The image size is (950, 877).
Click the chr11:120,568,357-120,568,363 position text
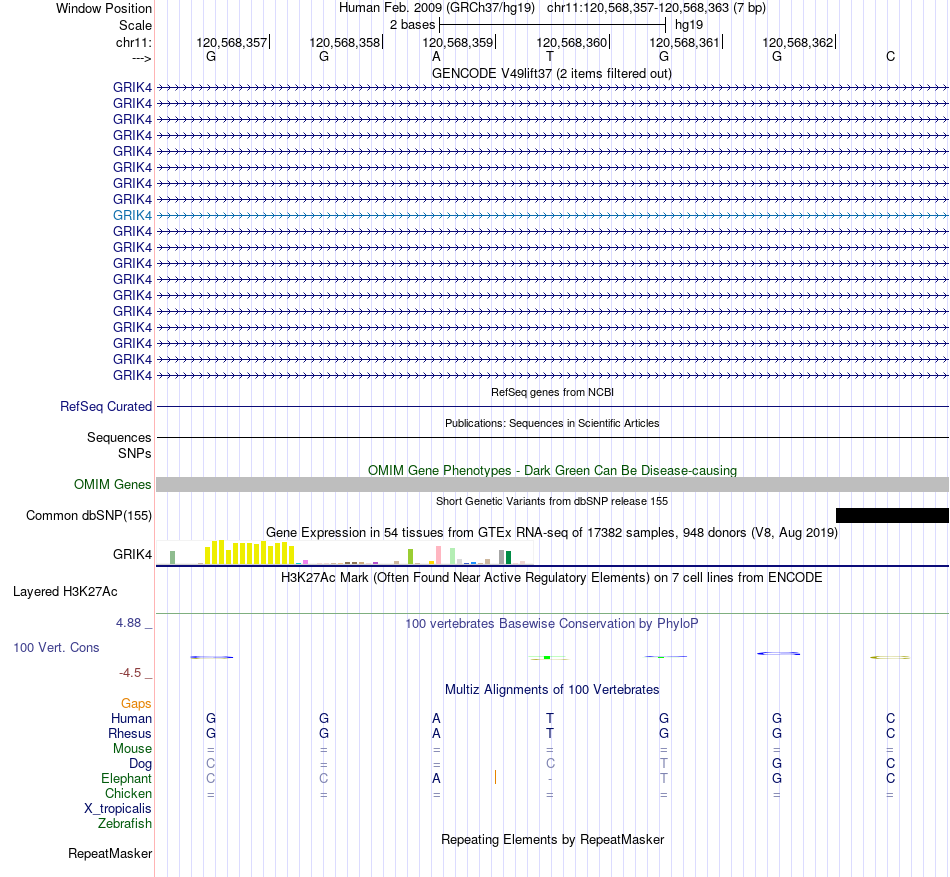pos(656,8)
